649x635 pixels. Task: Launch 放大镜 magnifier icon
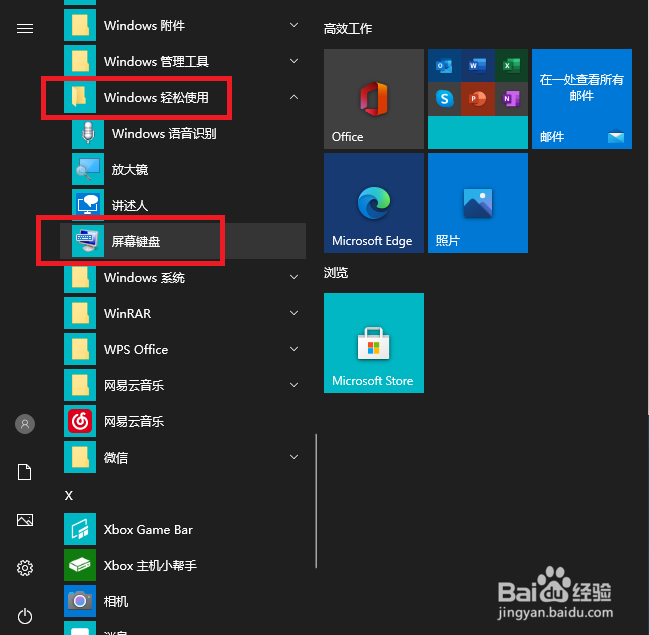tap(88, 169)
